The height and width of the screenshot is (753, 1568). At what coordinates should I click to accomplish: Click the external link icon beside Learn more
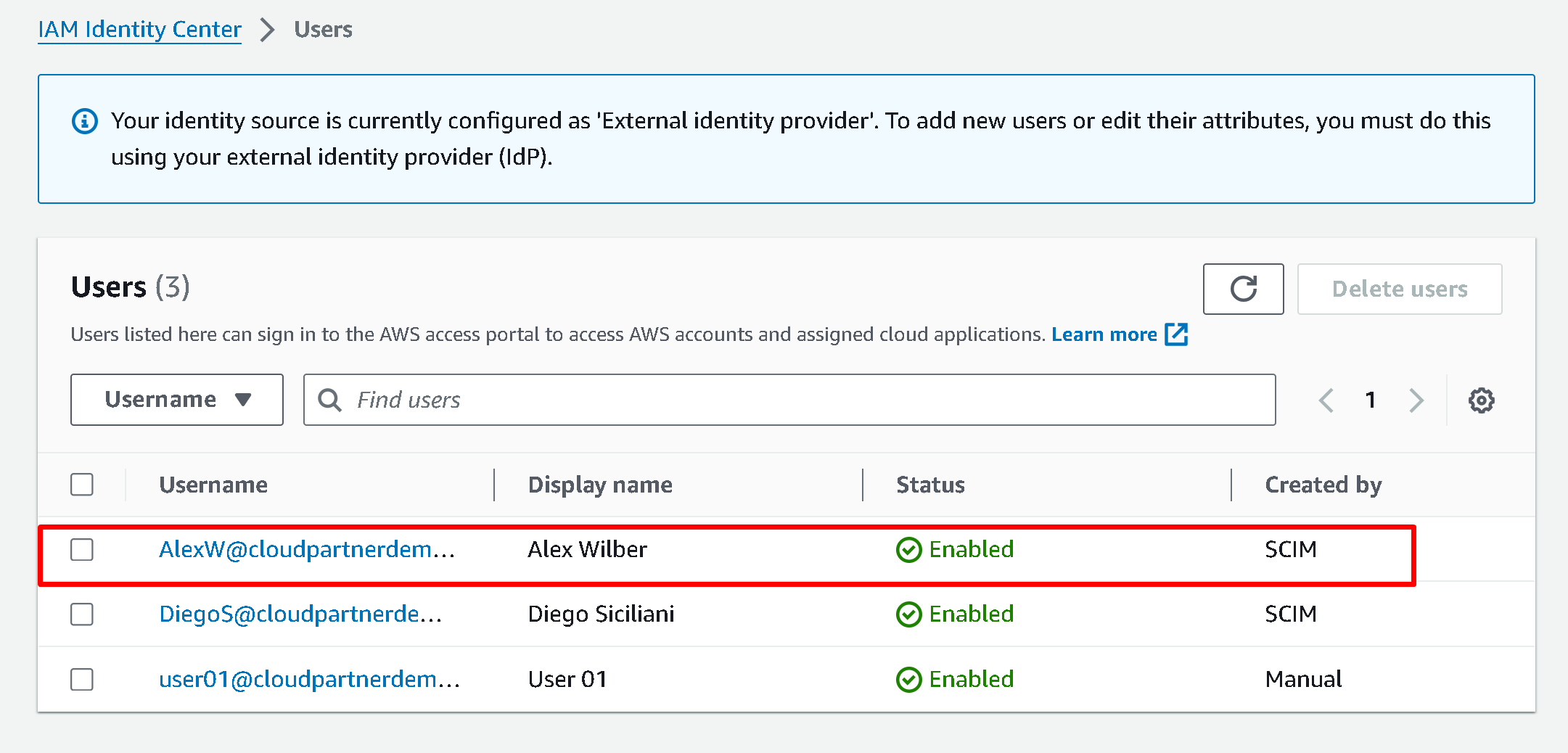(x=1176, y=334)
